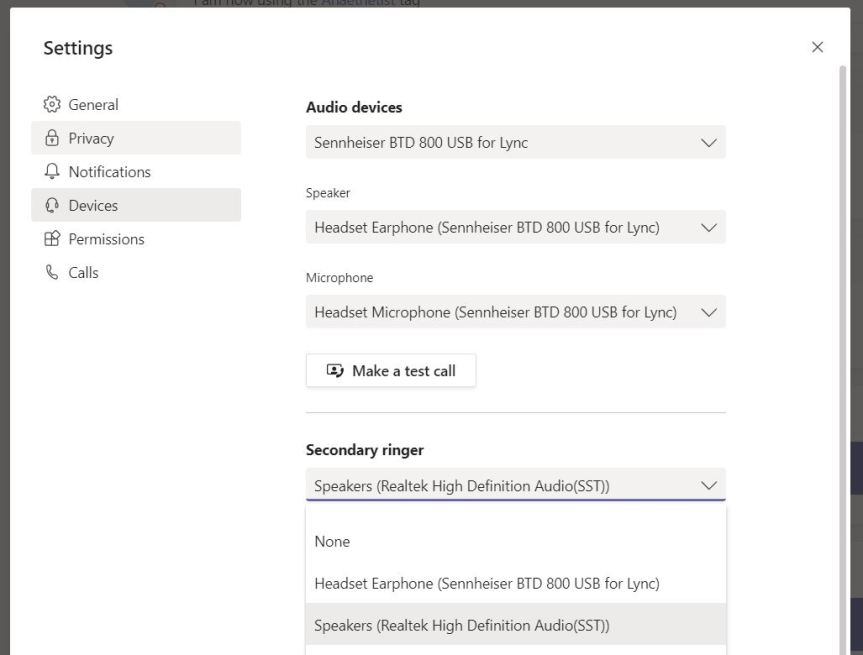The height and width of the screenshot is (655, 863).
Task: Open the Privacy settings label
Action: (x=91, y=139)
